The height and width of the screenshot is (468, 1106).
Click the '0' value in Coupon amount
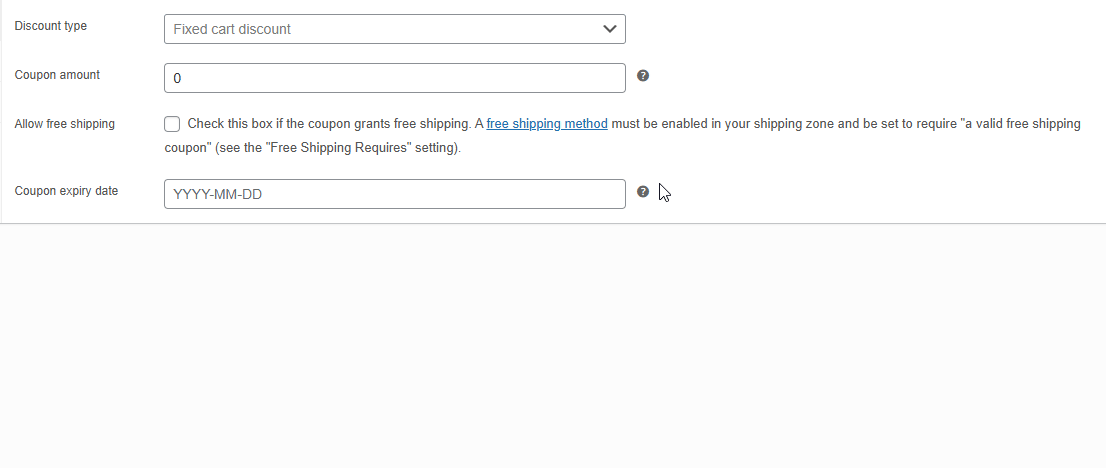[178, 78]
